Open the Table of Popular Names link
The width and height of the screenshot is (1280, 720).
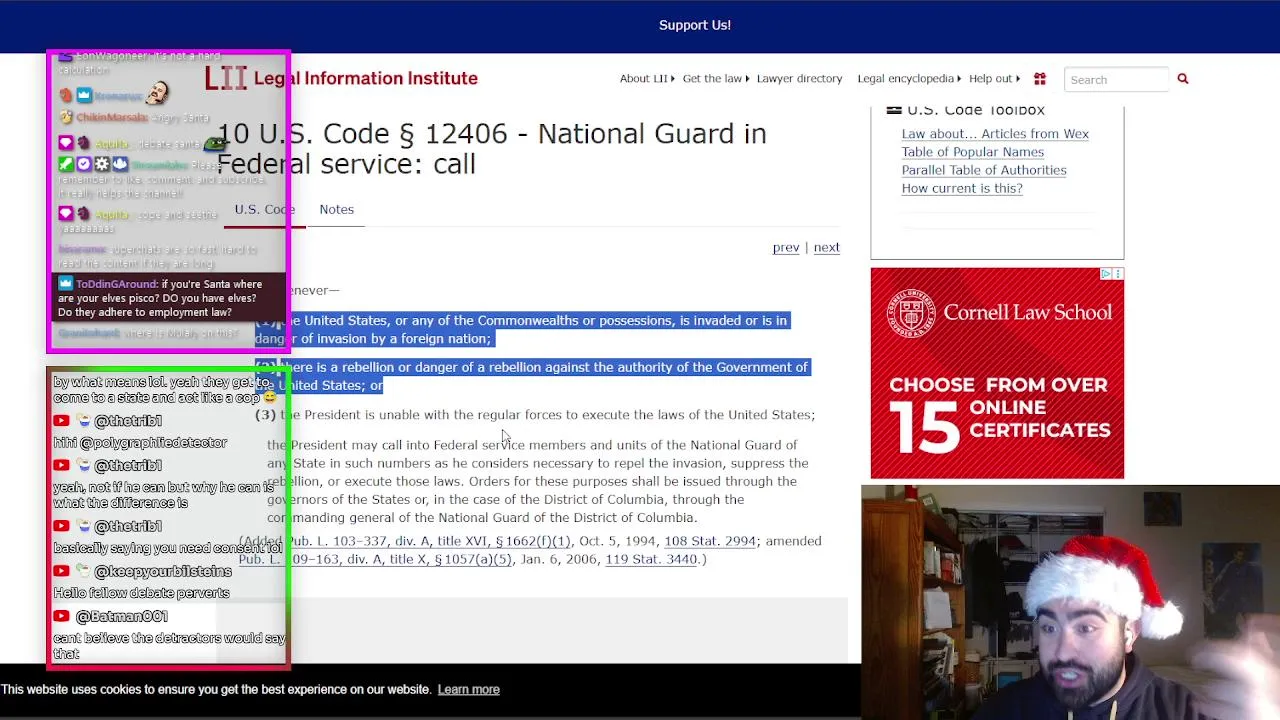[x=972, y=152]
